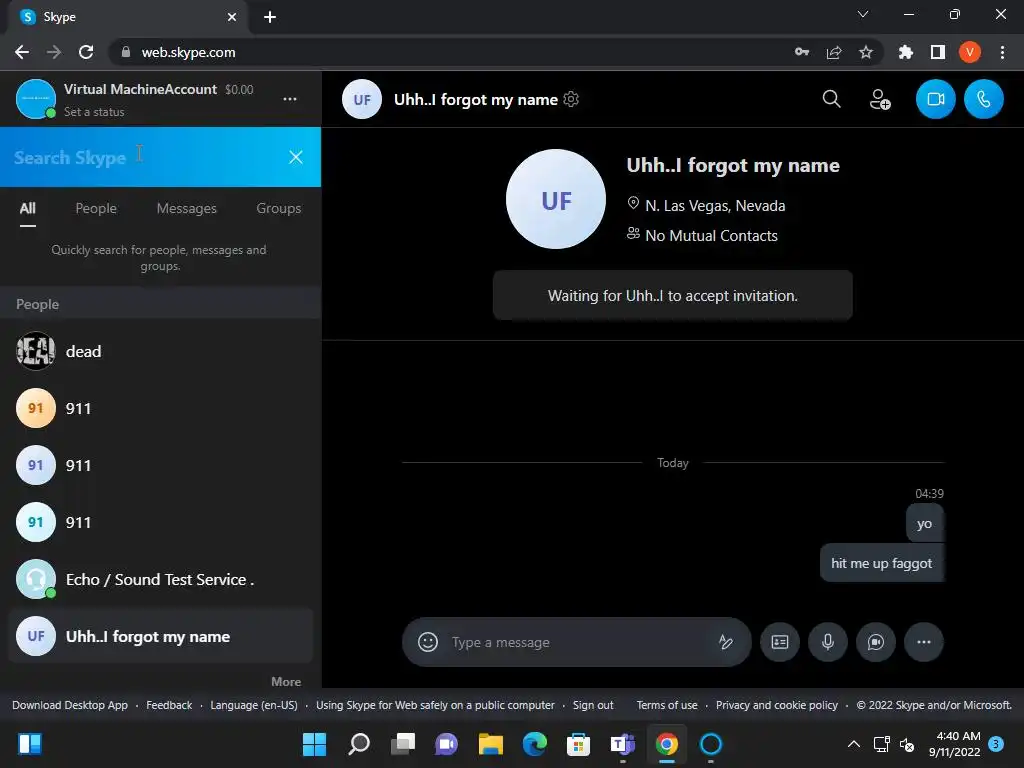Start an audio call using the phone button
The width and height of the screenshot is (1024, 768).
984,99
